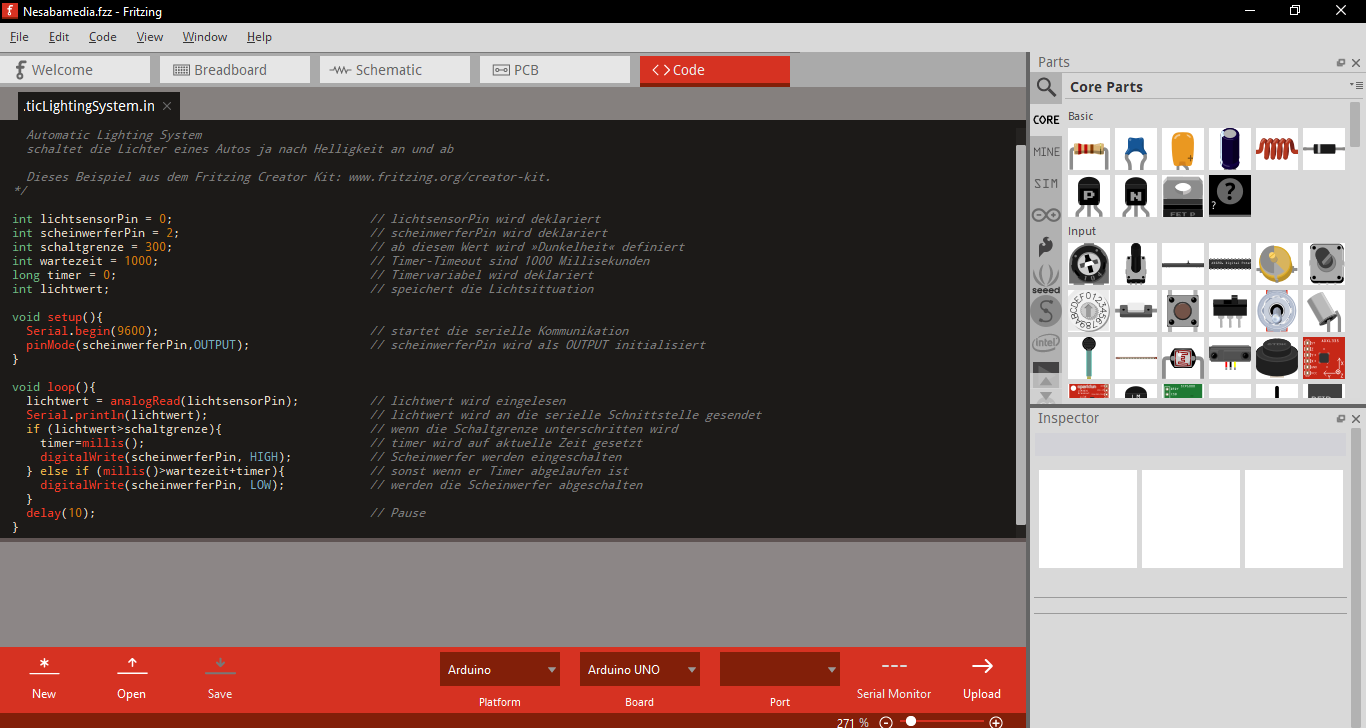
Task: Click the parts search magnifier icon
Action: (1046, 88)
